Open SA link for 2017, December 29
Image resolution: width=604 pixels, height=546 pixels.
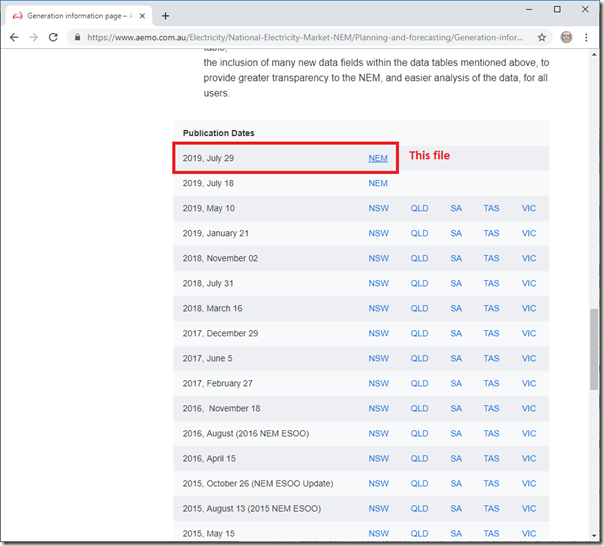tap(456, 334)
